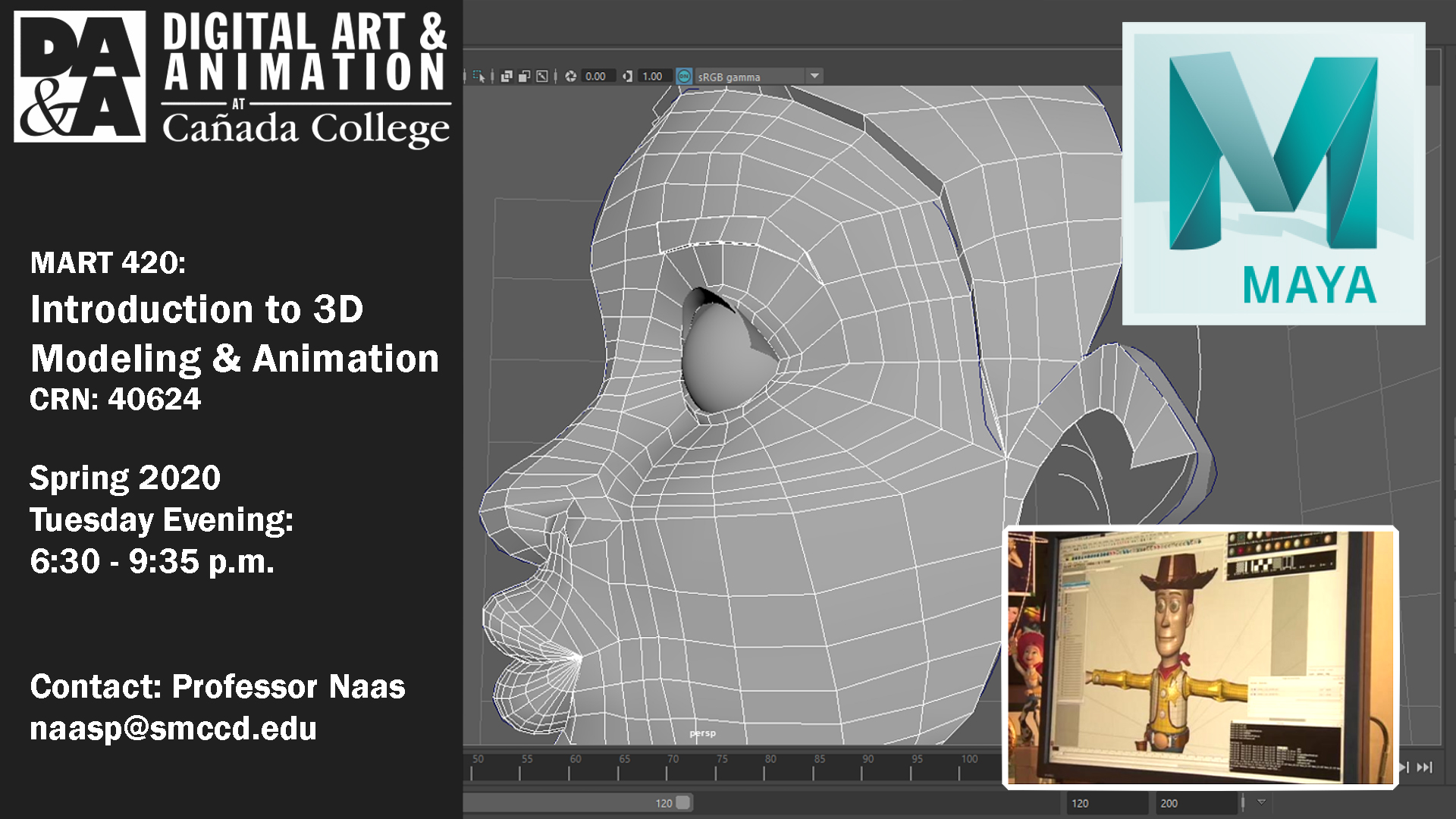Open the sRGB gamma dropdown arrow
Screen dimensions: 1456x819
(x=814, y=76)
